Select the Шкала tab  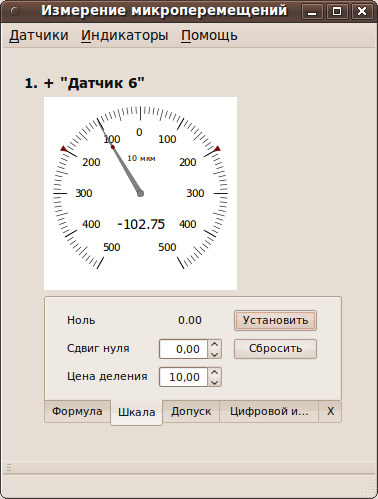[137, 412]
